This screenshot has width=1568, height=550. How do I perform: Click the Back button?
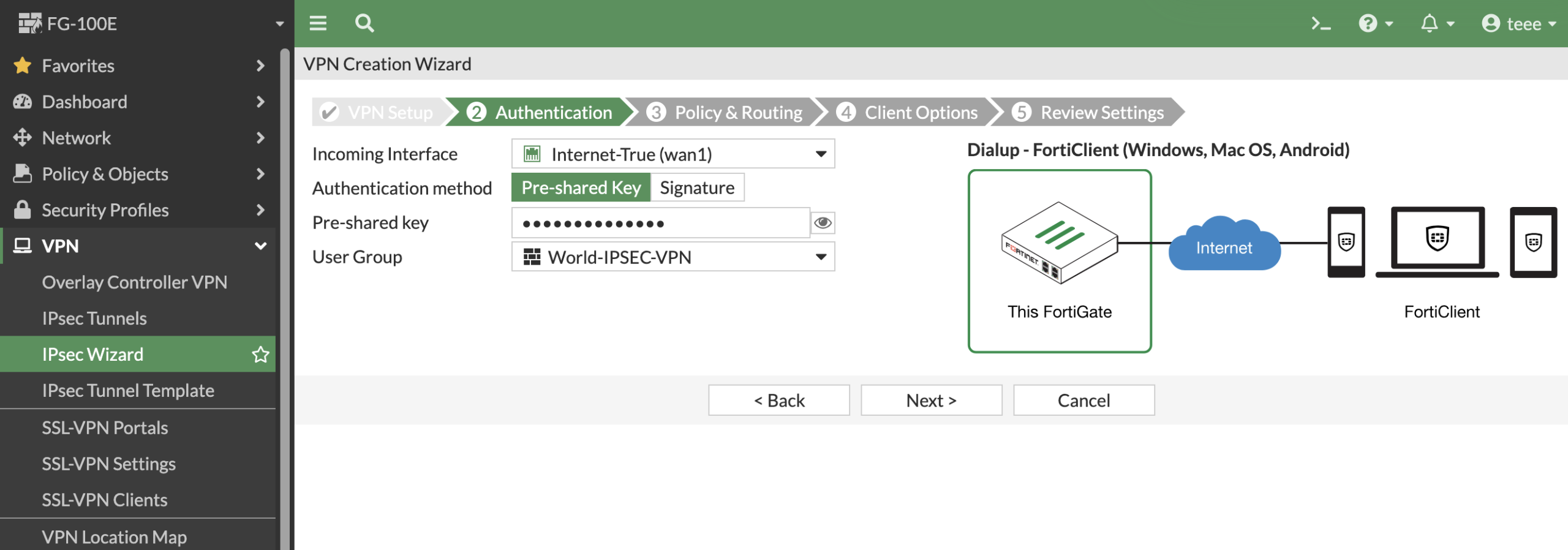pyautogui.click(x=778, y=401)
